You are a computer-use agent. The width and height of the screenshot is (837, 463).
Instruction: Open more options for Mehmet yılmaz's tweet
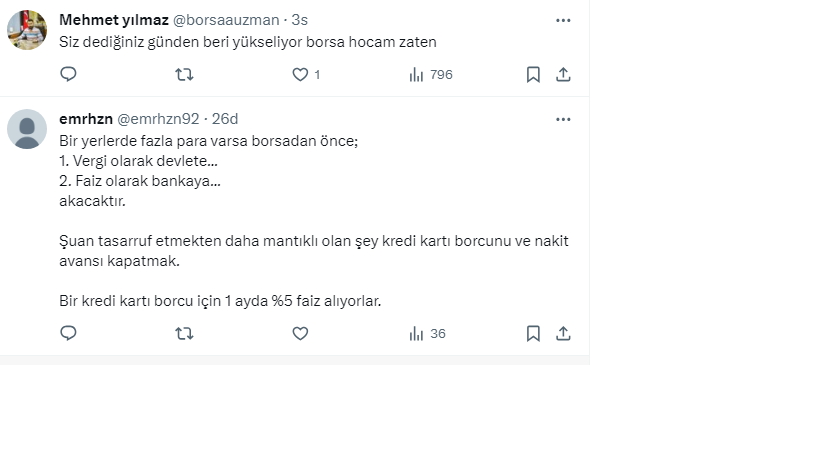[563, 20]
